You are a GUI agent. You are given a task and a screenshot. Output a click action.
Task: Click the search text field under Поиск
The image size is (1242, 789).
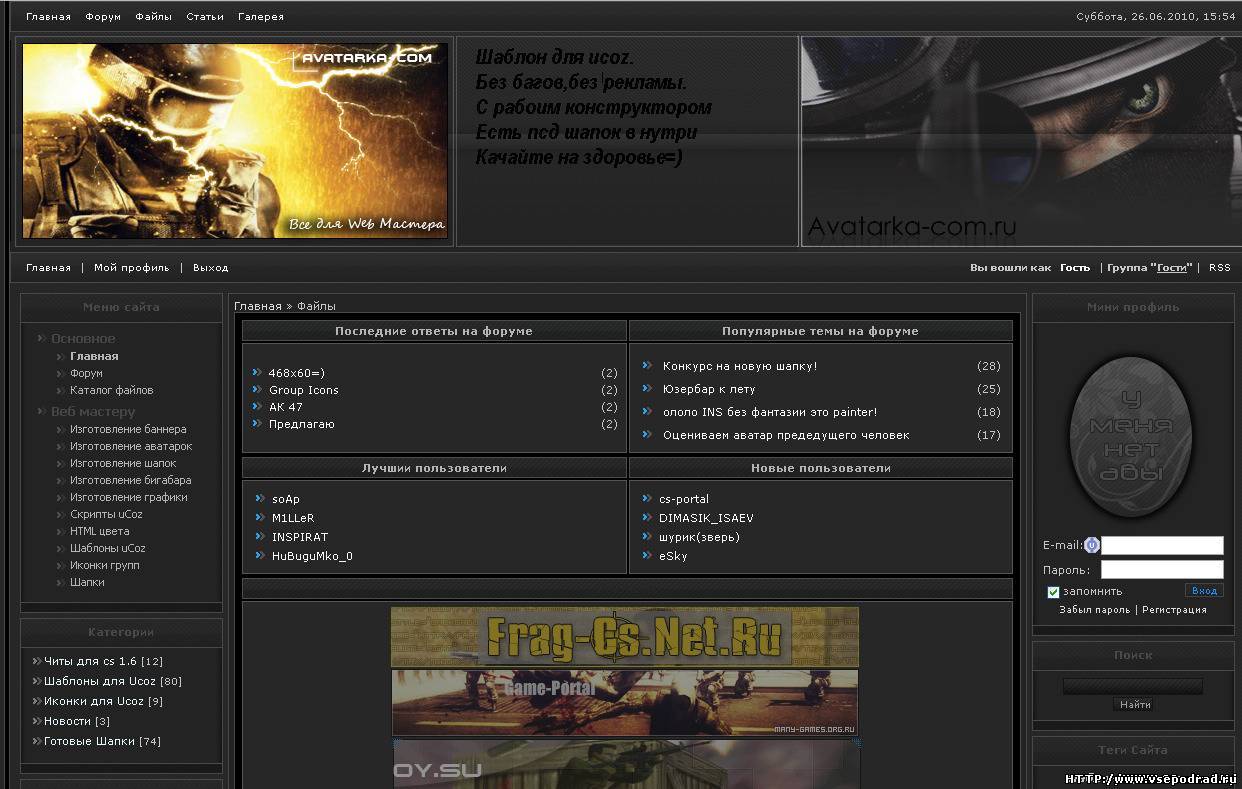pyautogui.click(x=1132, y=686)
